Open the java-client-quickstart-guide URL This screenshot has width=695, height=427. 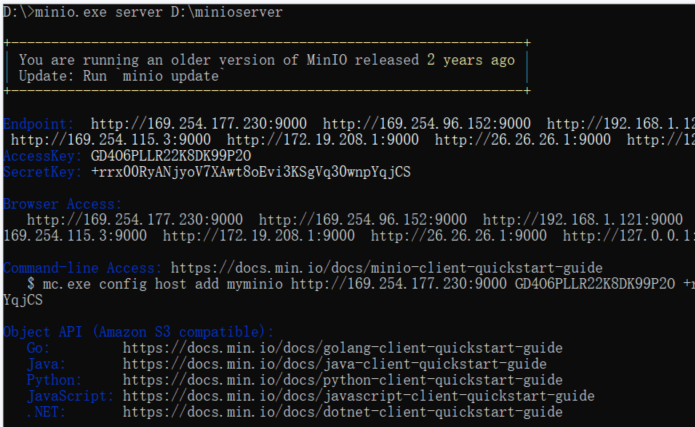[335, 364]
